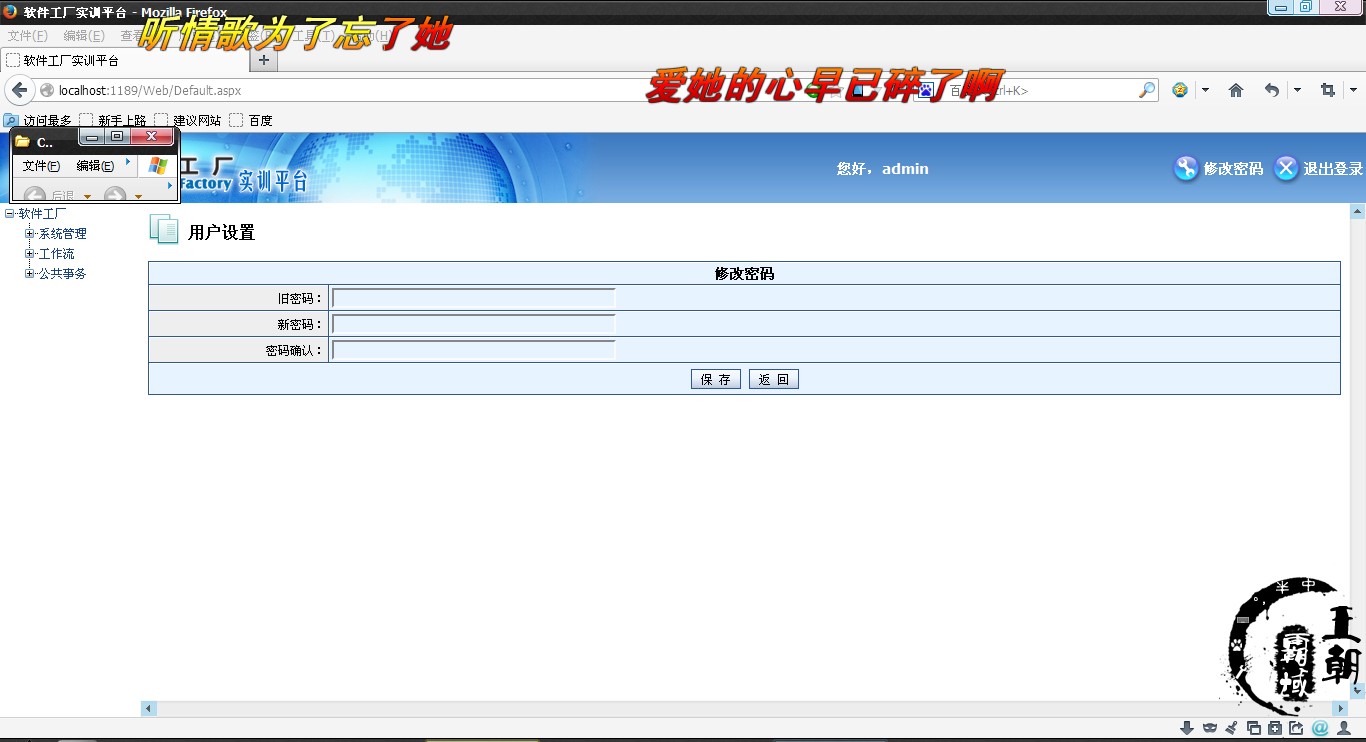Click the search magnifier icon in search box
The image size is (1366, 742).
click(x=1146, y=90)
